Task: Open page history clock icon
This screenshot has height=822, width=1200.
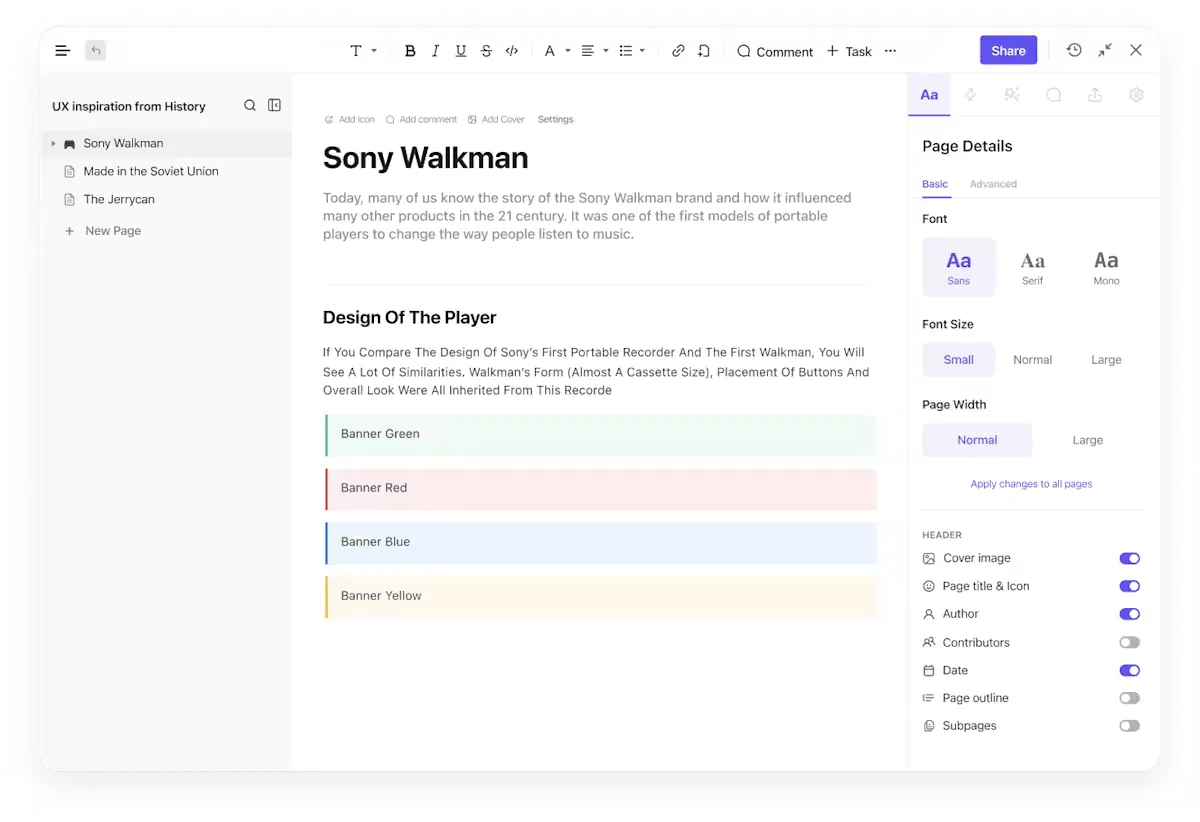Action: point(1074,50)
